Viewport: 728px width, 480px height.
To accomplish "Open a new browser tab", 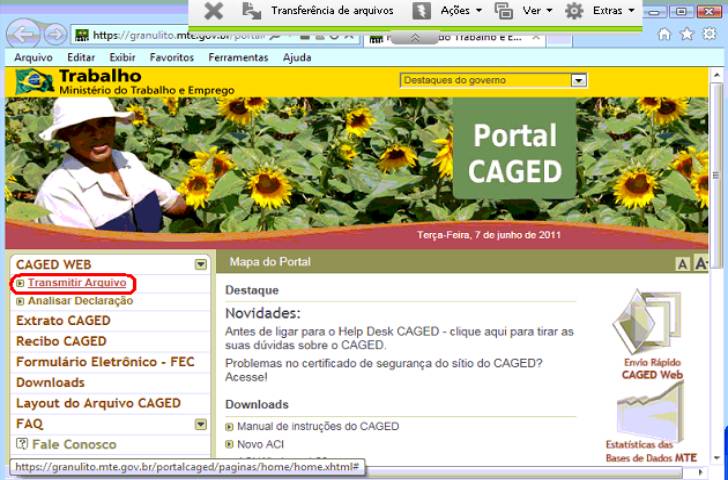I will 559,39.
